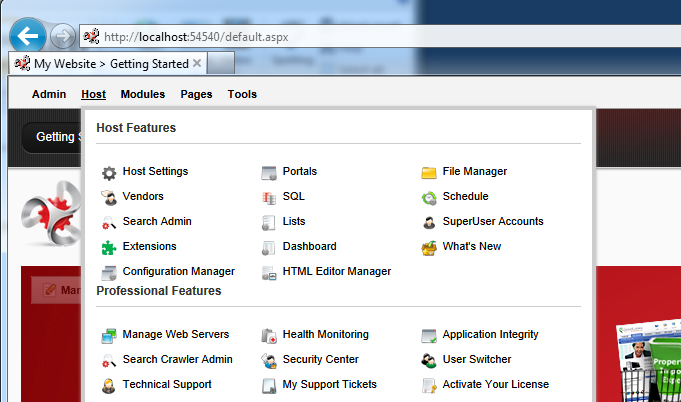Open the Technical Support link
Viewport: 681px width, 402px height.
(167, 384)
